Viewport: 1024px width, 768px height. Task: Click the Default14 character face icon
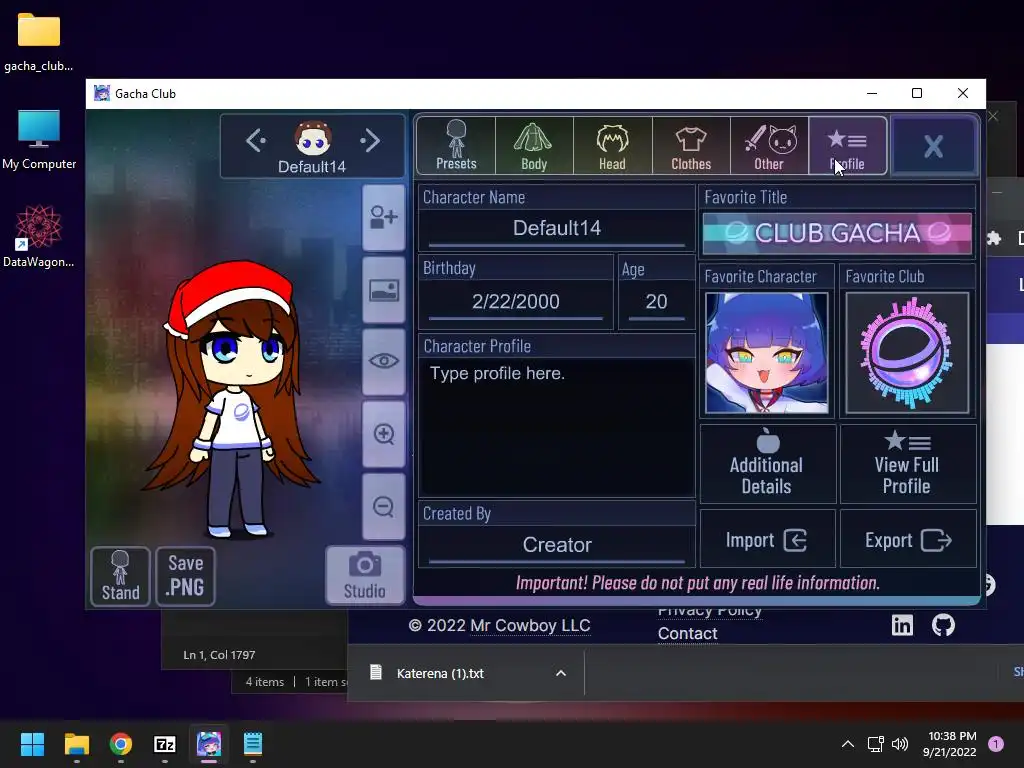click(x=313, y=138)
